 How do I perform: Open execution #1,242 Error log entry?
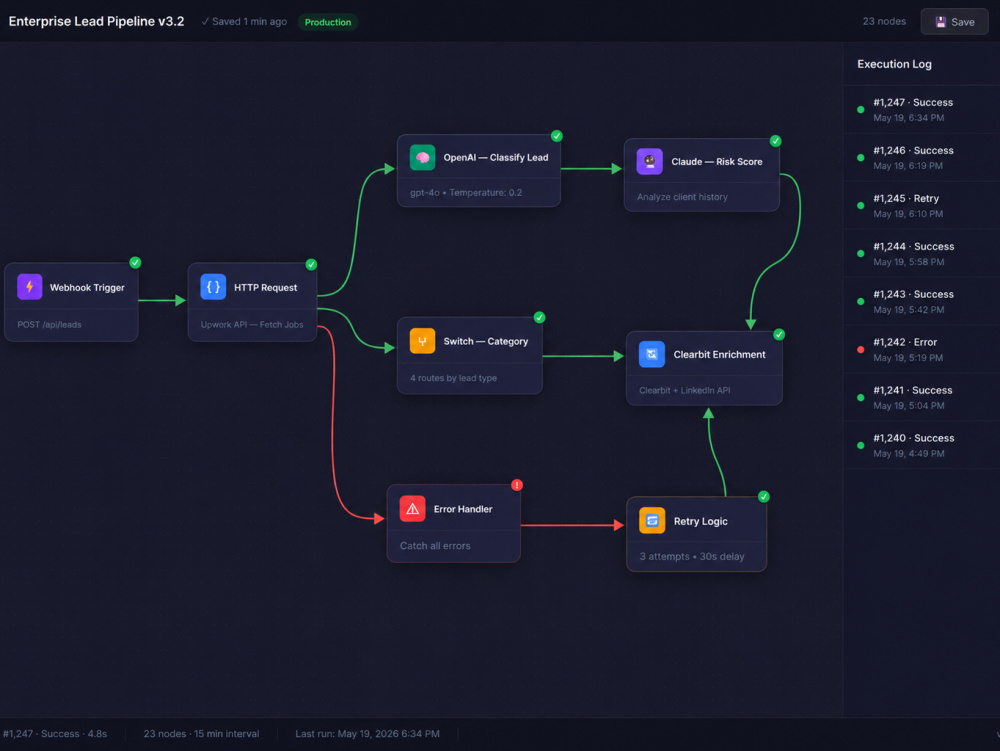tap(922, 349)
